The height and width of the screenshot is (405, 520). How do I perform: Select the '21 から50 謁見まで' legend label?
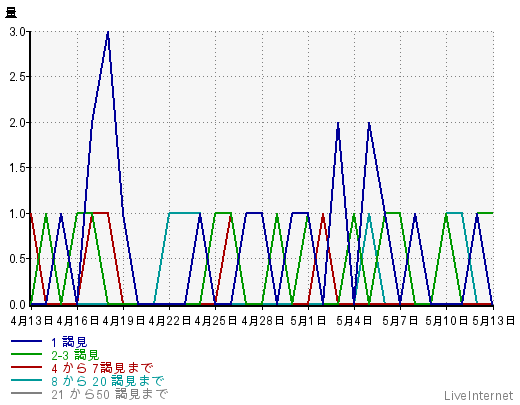(x=109, y=394)
